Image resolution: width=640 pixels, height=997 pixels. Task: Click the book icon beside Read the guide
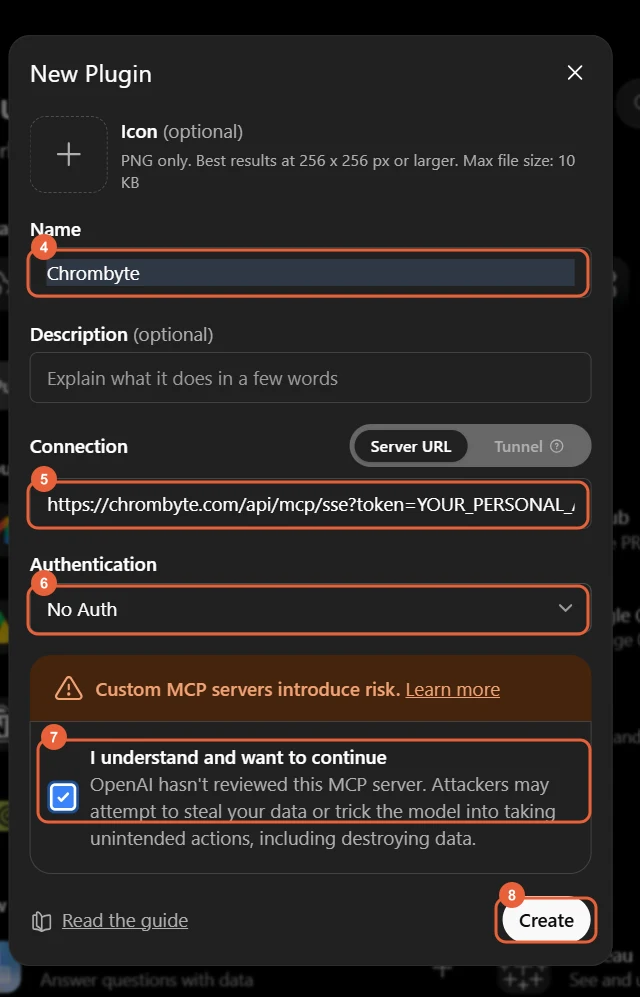(x=41, y=921)
